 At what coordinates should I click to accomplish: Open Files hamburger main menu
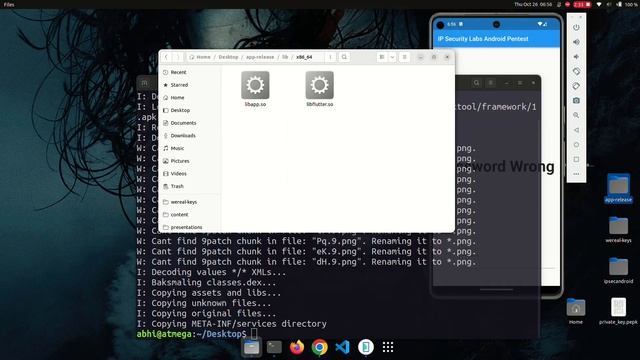(404, 57)
